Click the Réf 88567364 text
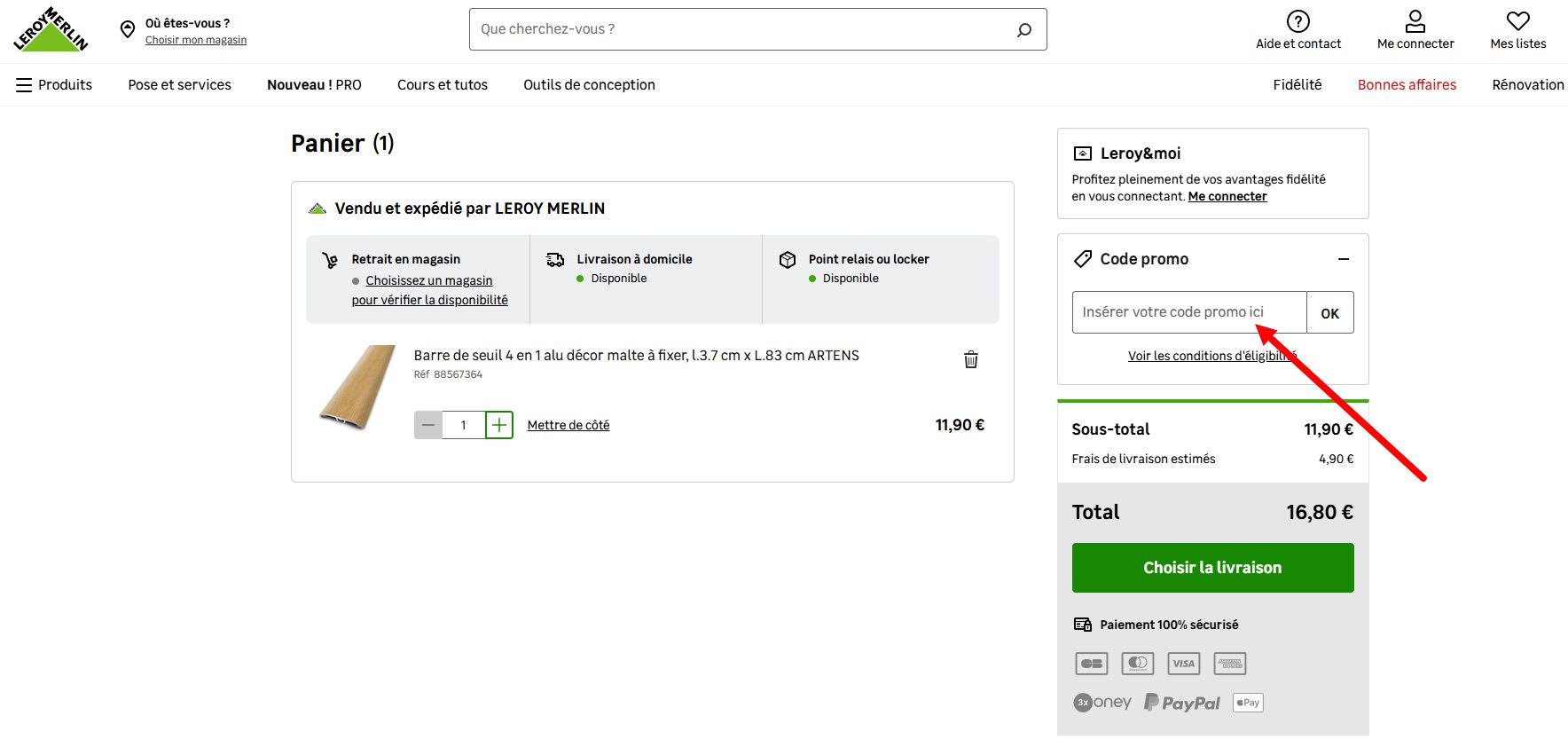This screenshot has width=1568, height=755. [448, 374]
